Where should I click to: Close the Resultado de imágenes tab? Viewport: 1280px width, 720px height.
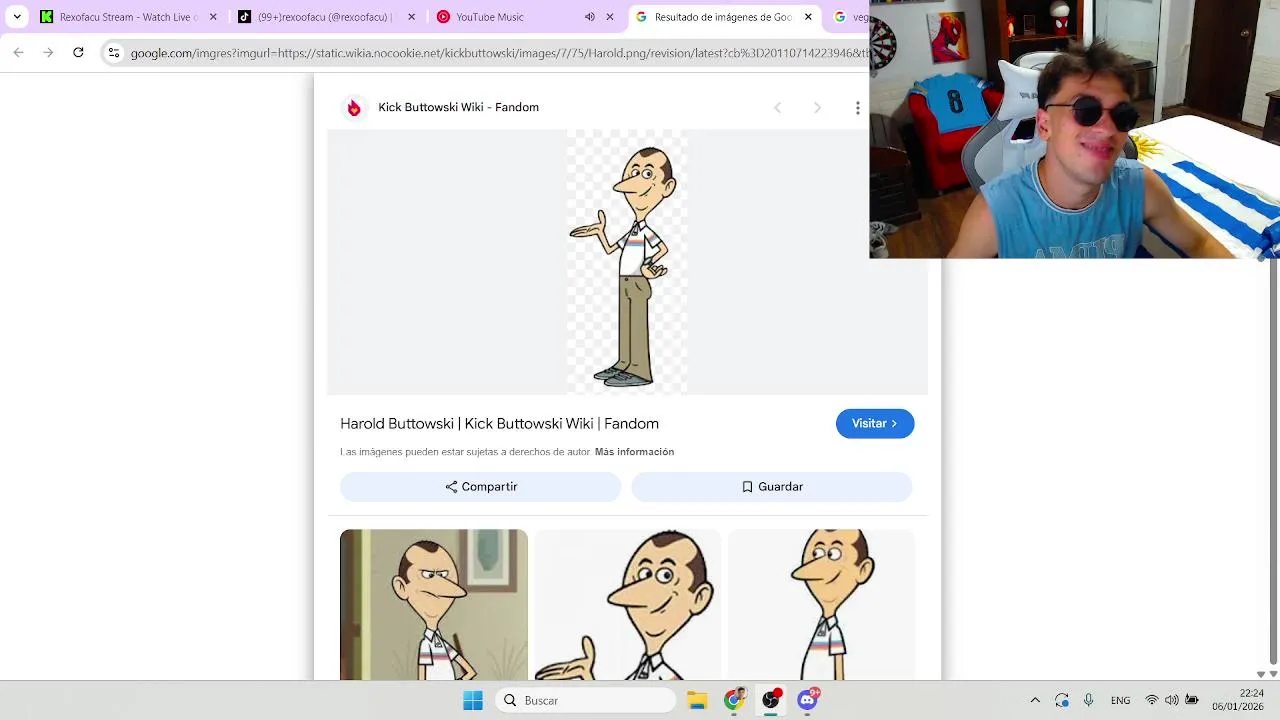point(808,17)
